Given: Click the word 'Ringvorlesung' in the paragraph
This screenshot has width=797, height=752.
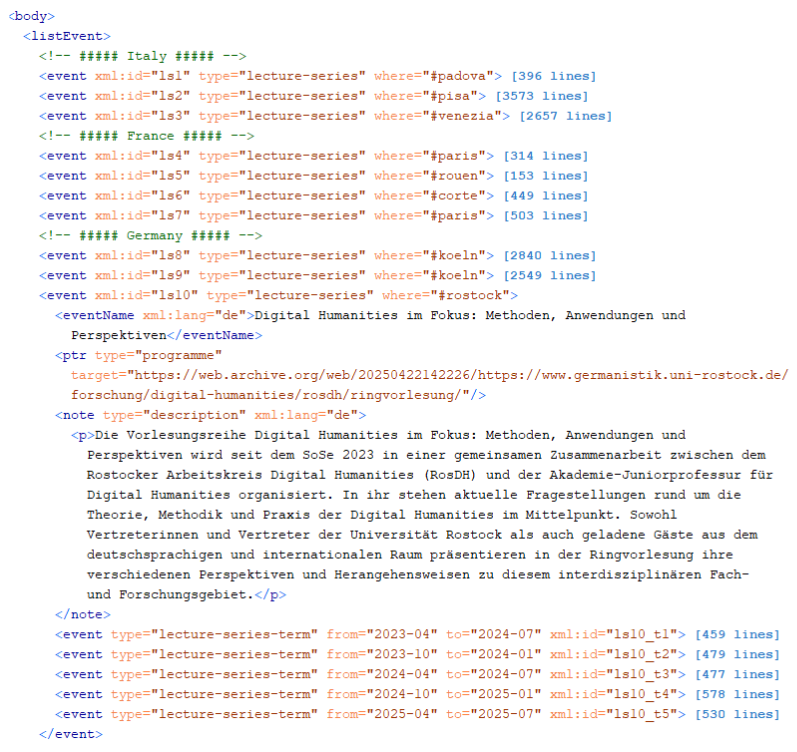Looking at the screenshot, I should pyautogui.click(x=641, y=555).
